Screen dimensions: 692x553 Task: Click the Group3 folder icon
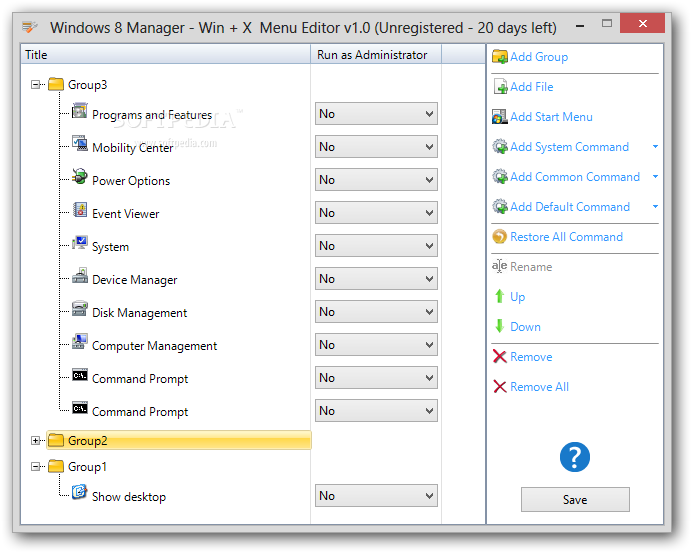pos(56,84)
